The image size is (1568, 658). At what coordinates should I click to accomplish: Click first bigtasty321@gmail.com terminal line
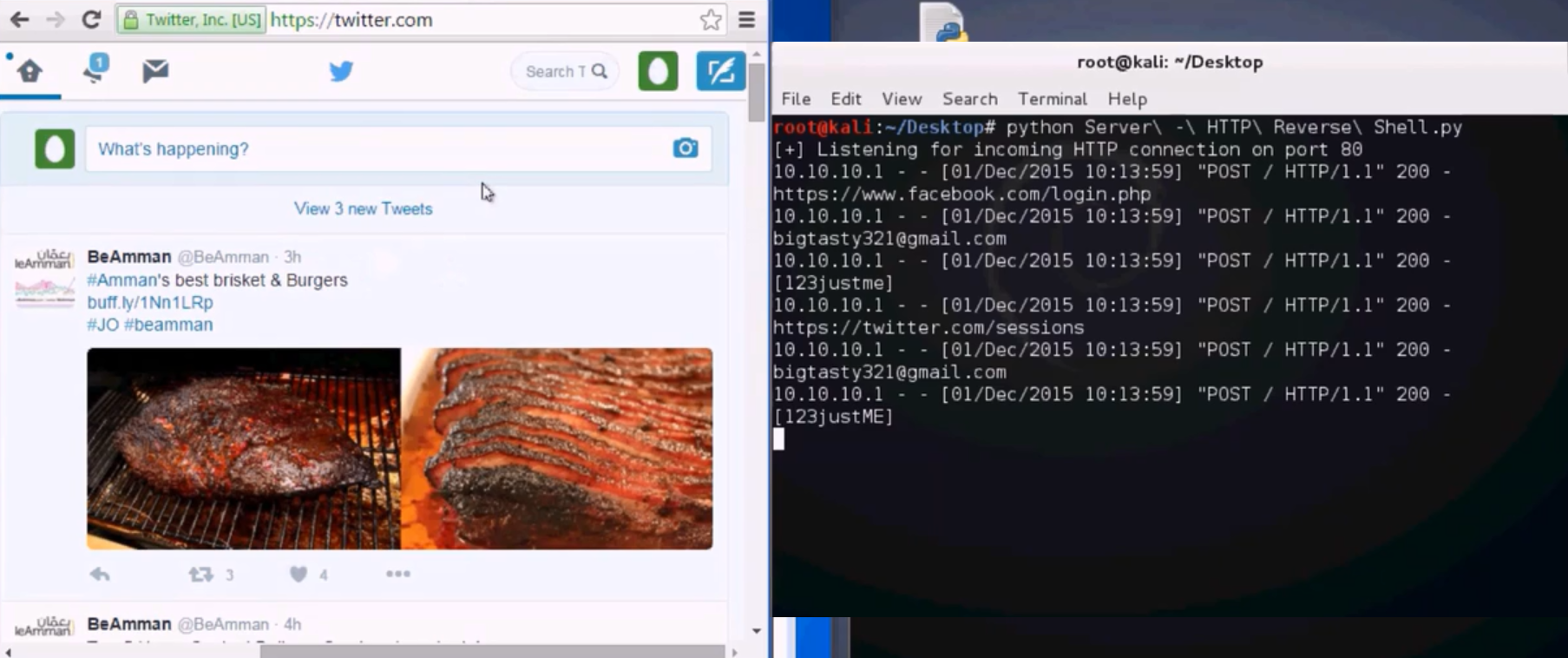(x=889, y=239)
